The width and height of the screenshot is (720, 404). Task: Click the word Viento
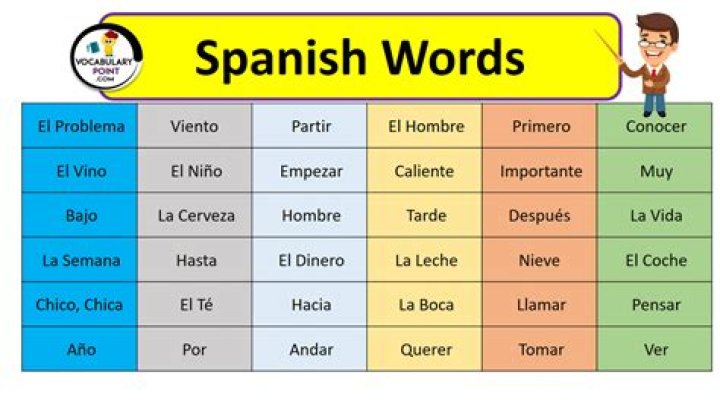click(x=195, y=127)
